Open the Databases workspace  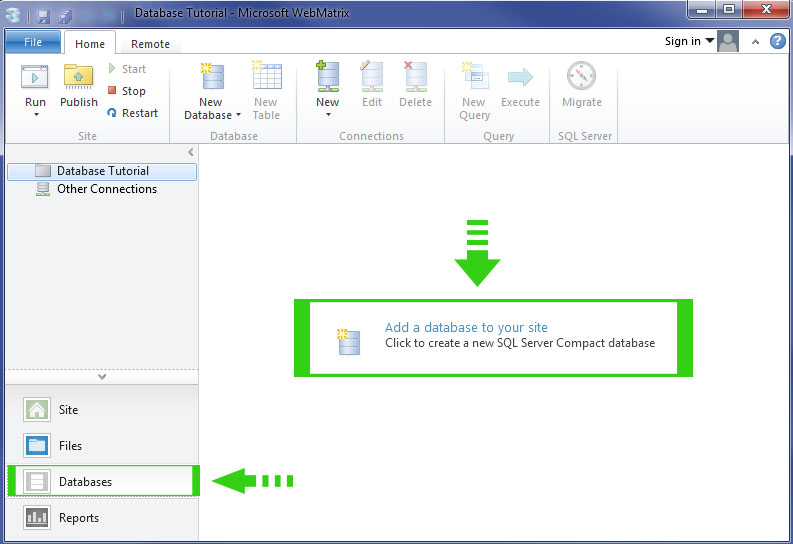click(x=102, y=481)
